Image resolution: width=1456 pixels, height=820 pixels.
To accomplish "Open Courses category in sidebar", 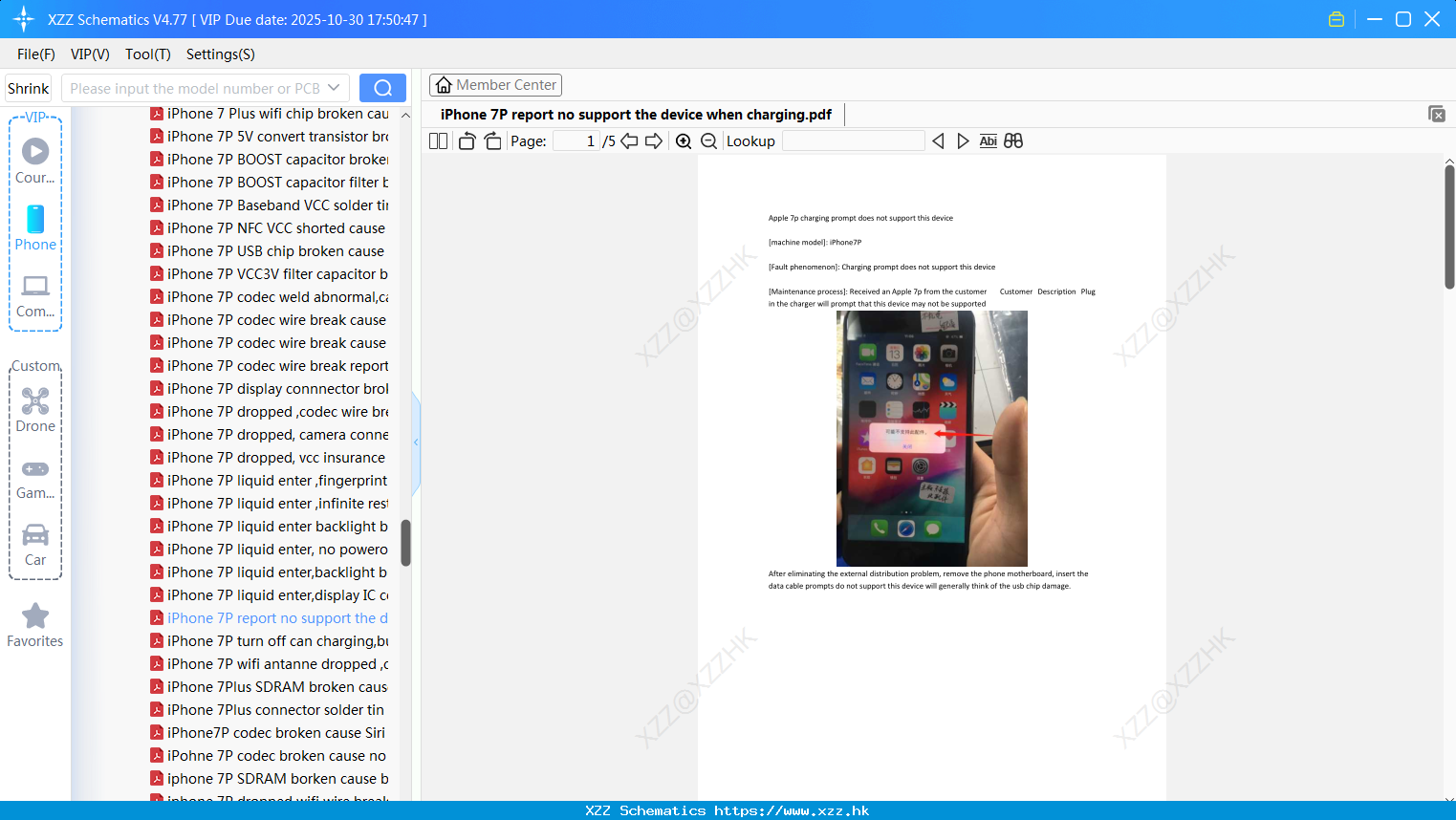I will (35, 161).
